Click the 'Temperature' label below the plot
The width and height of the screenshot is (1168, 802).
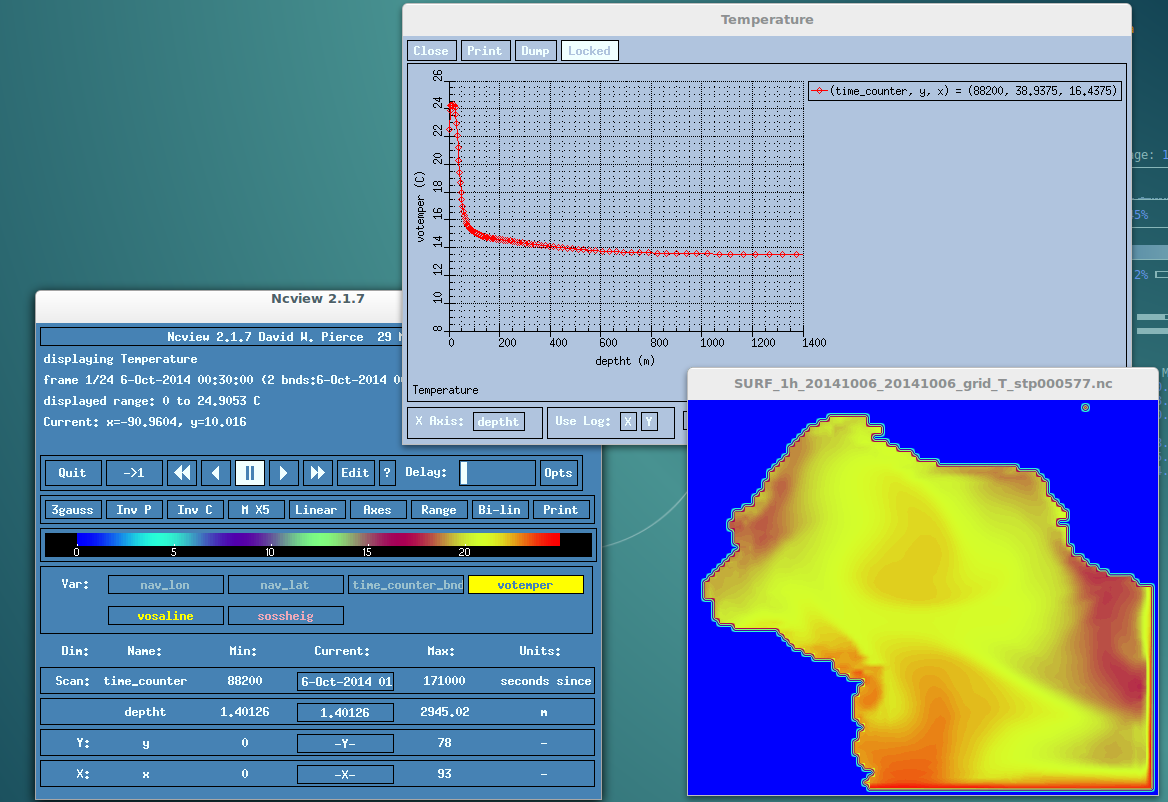[445, 390]
